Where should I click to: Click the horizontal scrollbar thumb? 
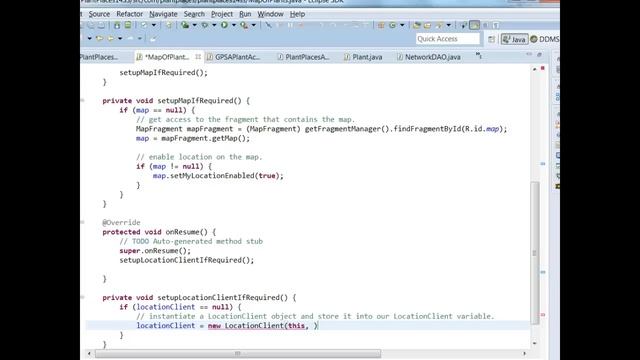[x=238, y=353]
